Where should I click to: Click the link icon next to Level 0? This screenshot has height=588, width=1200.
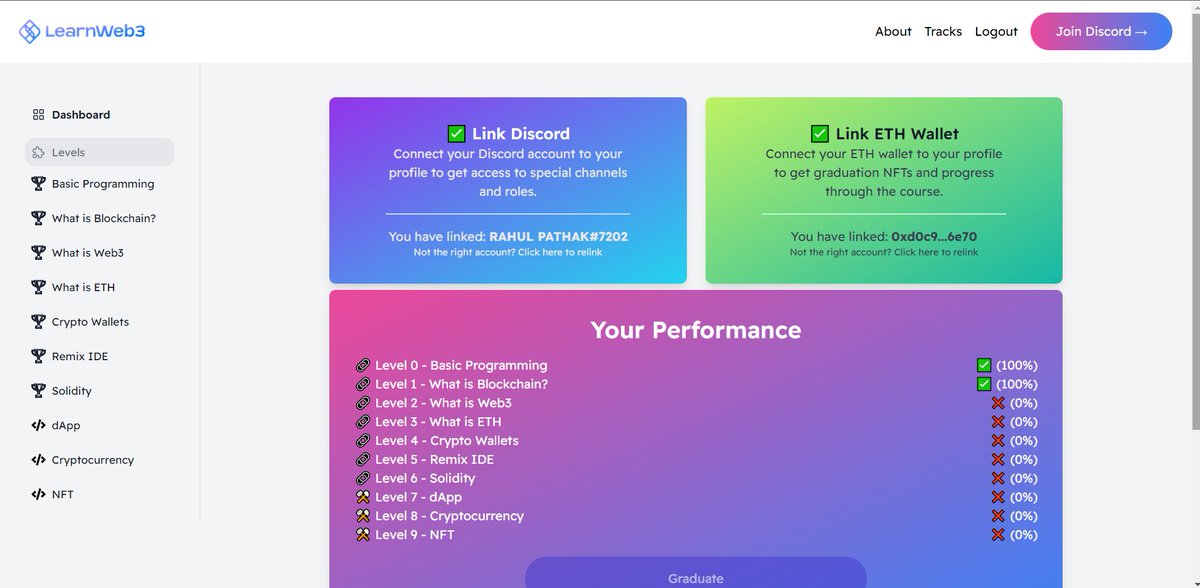coord(363,365)
